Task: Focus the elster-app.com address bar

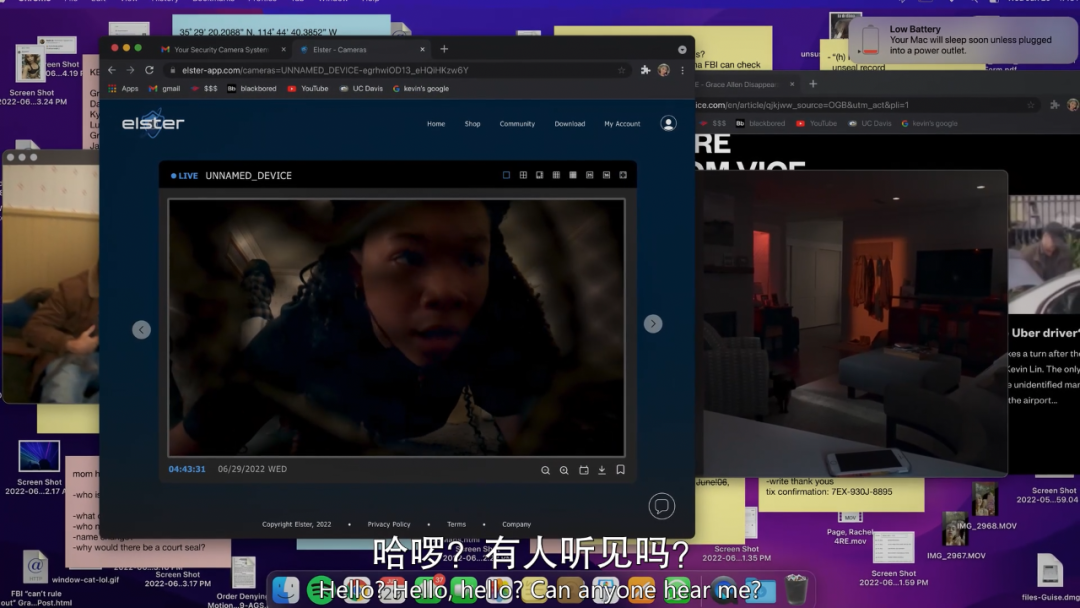Action: tap(397, 70)
